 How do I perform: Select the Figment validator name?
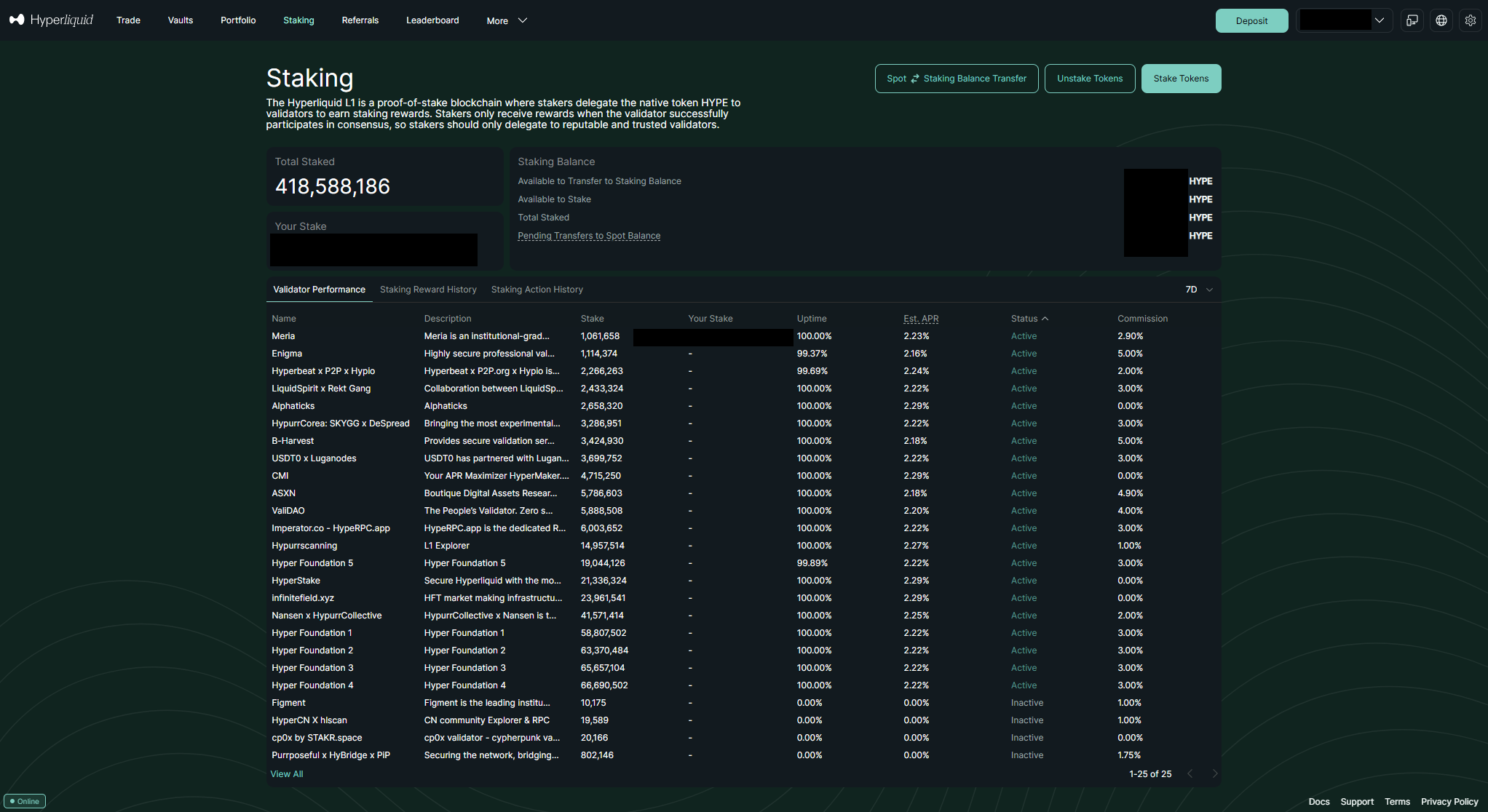[288, 703]
